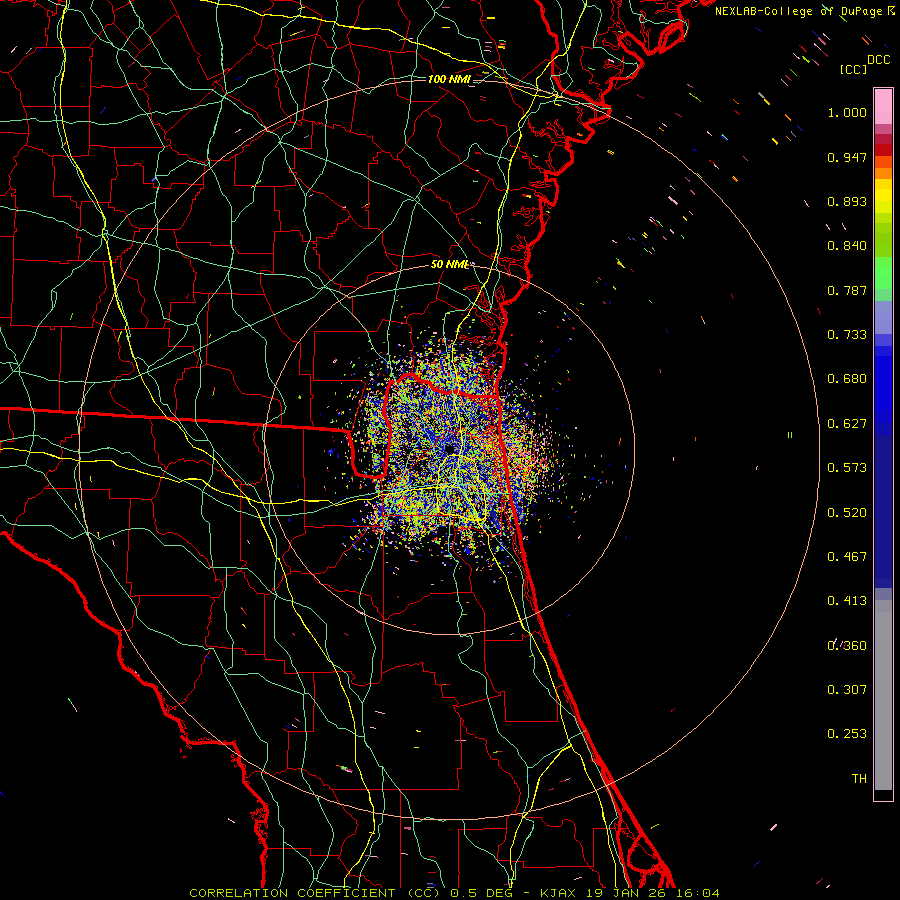Select the 0.627 legend value
The height and width of the screenshot is (900, 900).
coord(847,424)
